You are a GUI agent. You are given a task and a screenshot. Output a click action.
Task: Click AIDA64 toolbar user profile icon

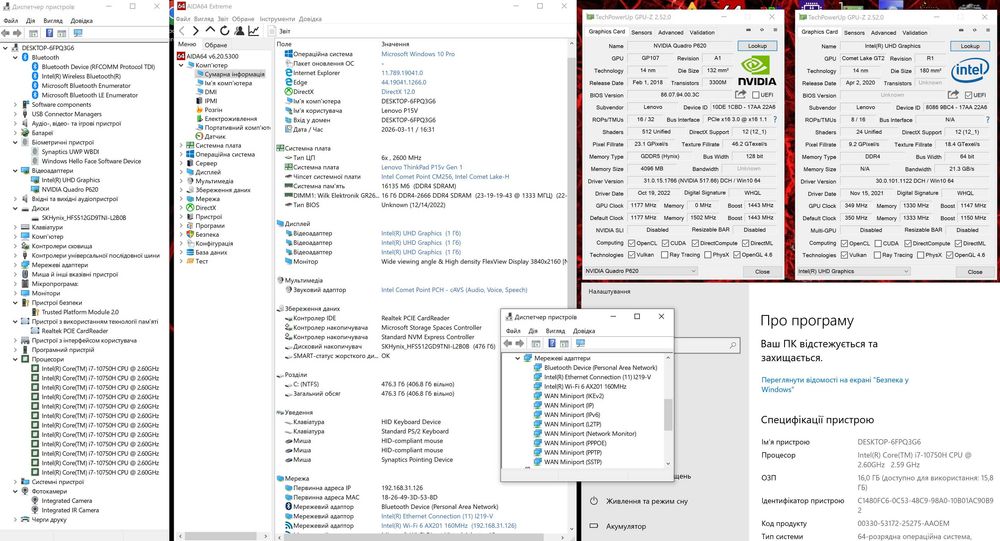coord(239,31)
